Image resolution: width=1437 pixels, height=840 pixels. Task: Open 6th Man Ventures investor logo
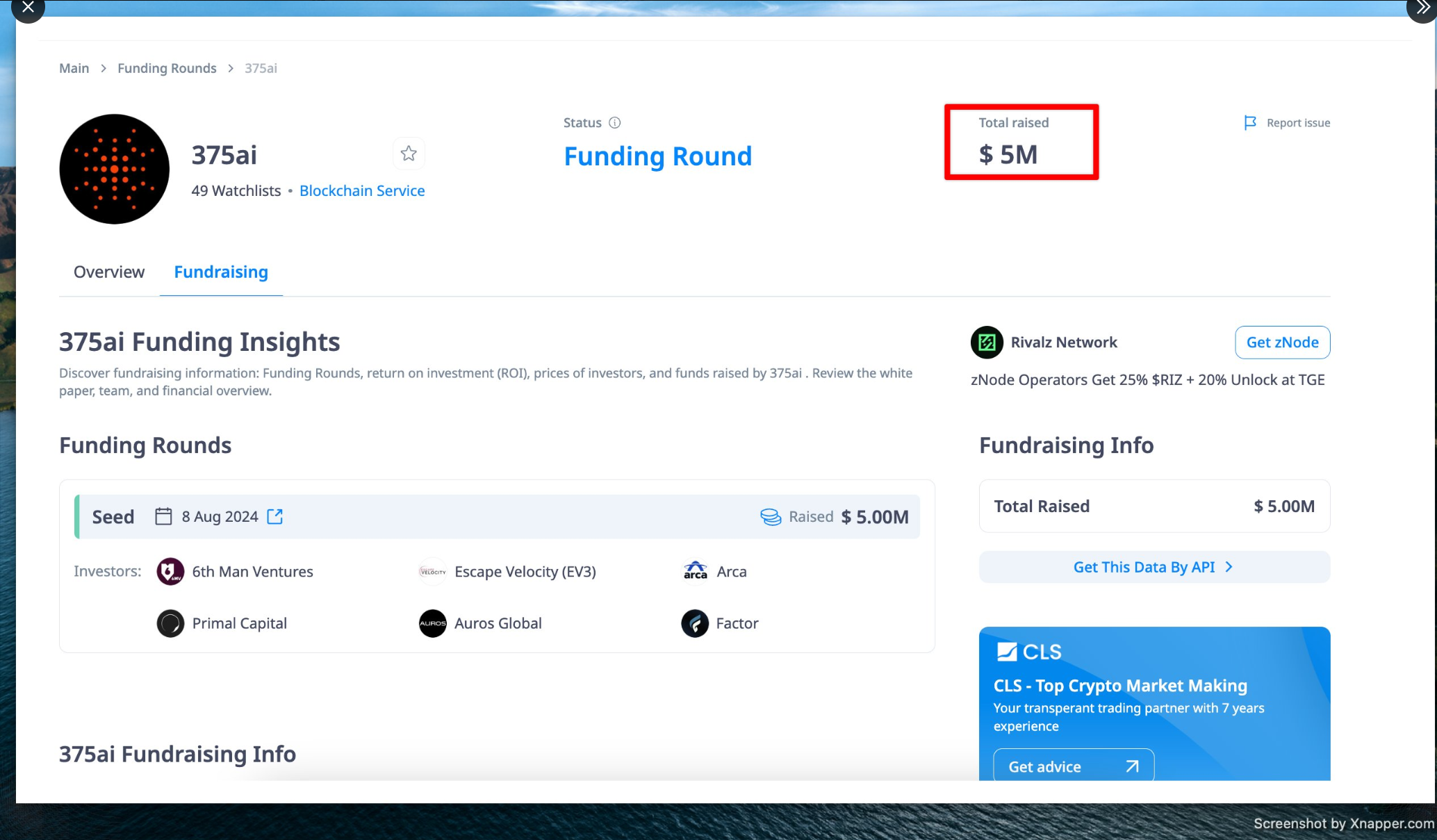pyautogui.click(x=170, y=571)
